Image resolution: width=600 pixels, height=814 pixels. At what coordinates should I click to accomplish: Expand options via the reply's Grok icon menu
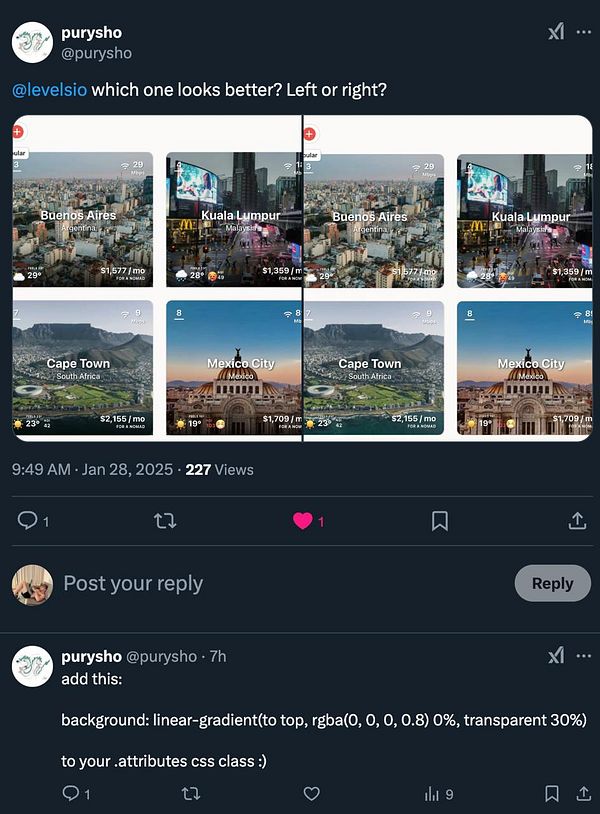click(x=556, y=654)
